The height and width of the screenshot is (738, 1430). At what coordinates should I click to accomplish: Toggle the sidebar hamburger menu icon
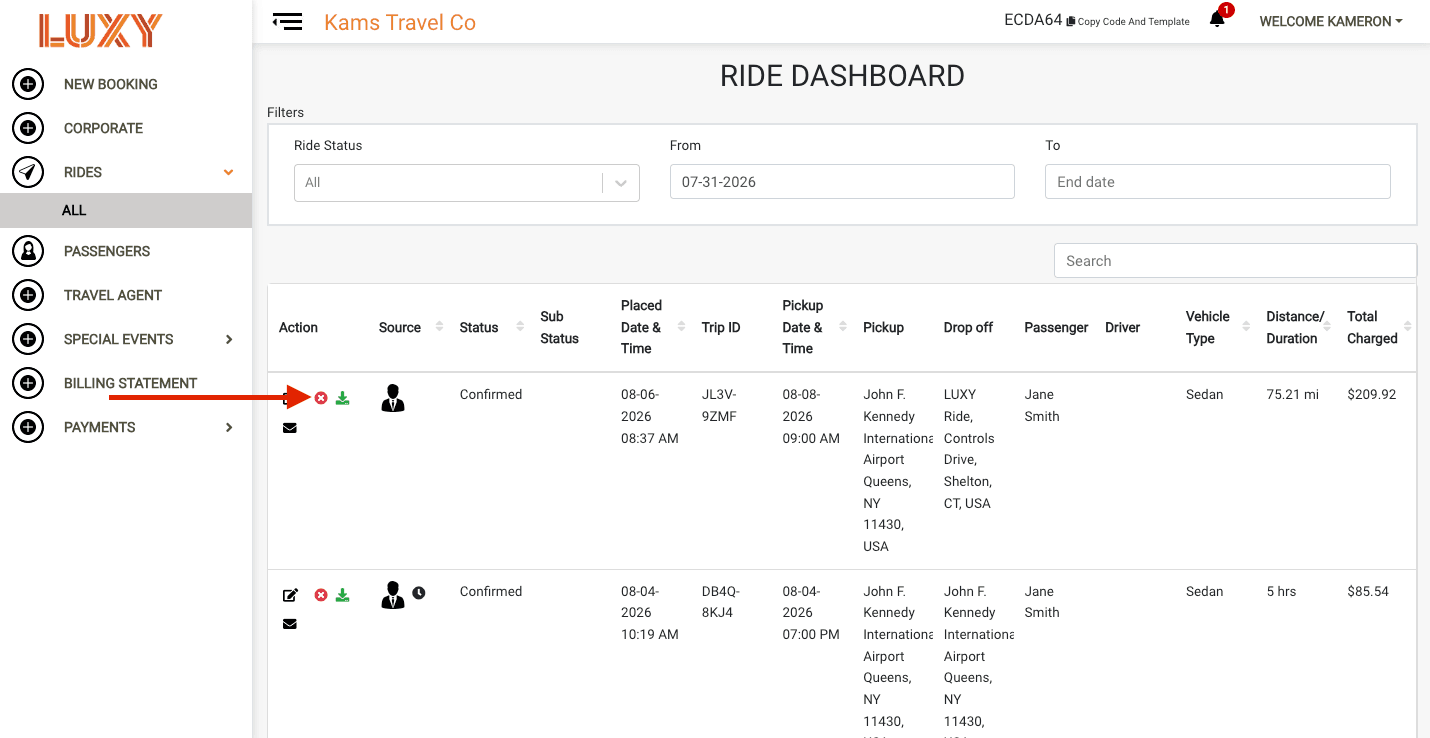click(287, 21)
